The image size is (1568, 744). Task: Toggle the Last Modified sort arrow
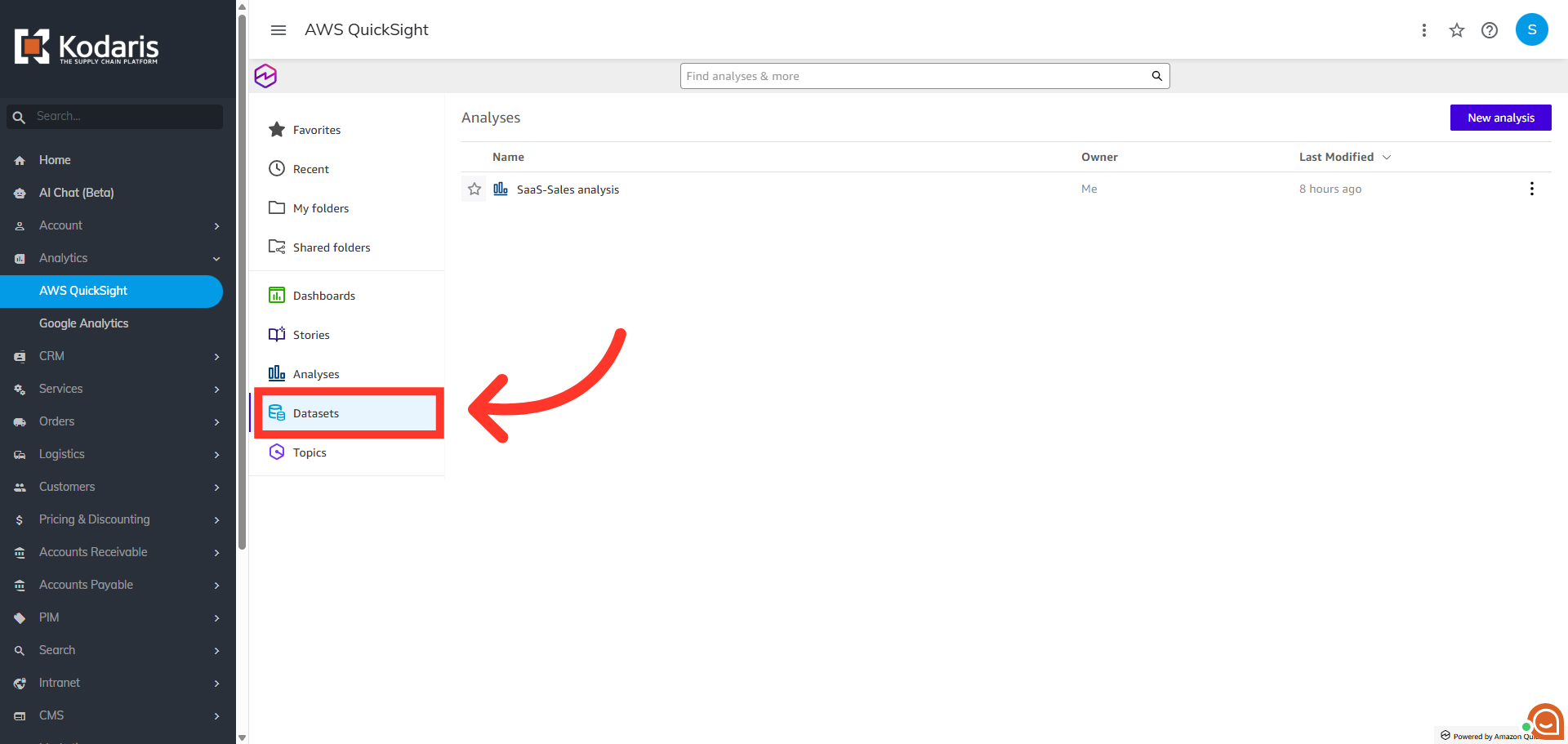(x=1387, y=157)
